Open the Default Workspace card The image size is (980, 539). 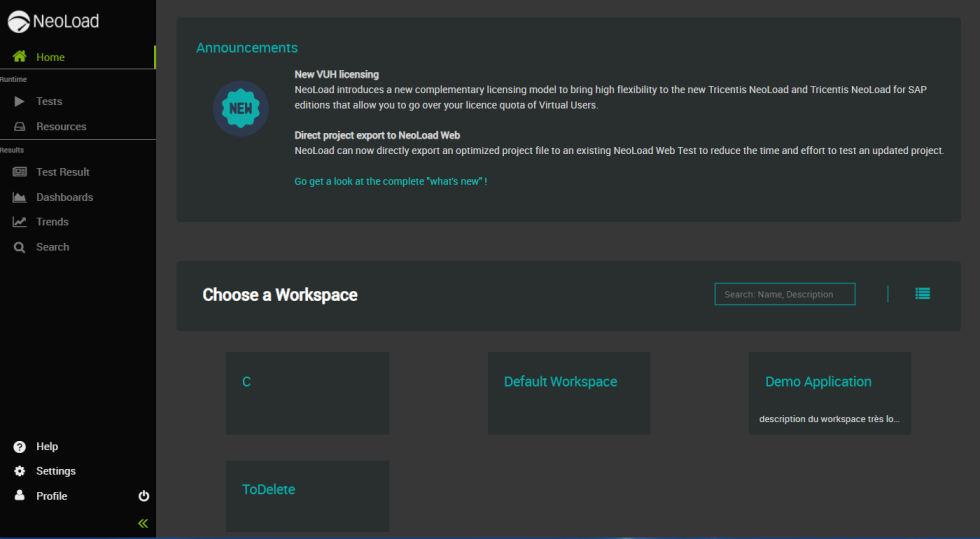tap(568, 392)
